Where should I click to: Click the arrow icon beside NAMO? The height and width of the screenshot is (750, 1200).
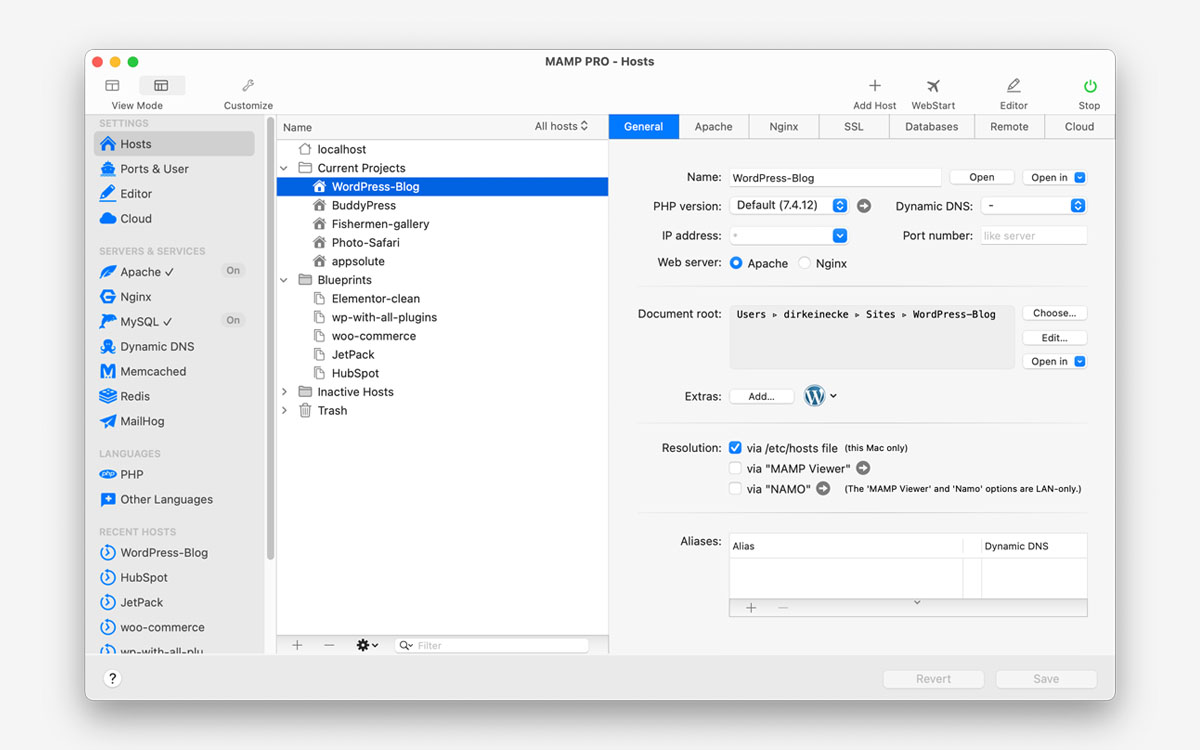823,489
